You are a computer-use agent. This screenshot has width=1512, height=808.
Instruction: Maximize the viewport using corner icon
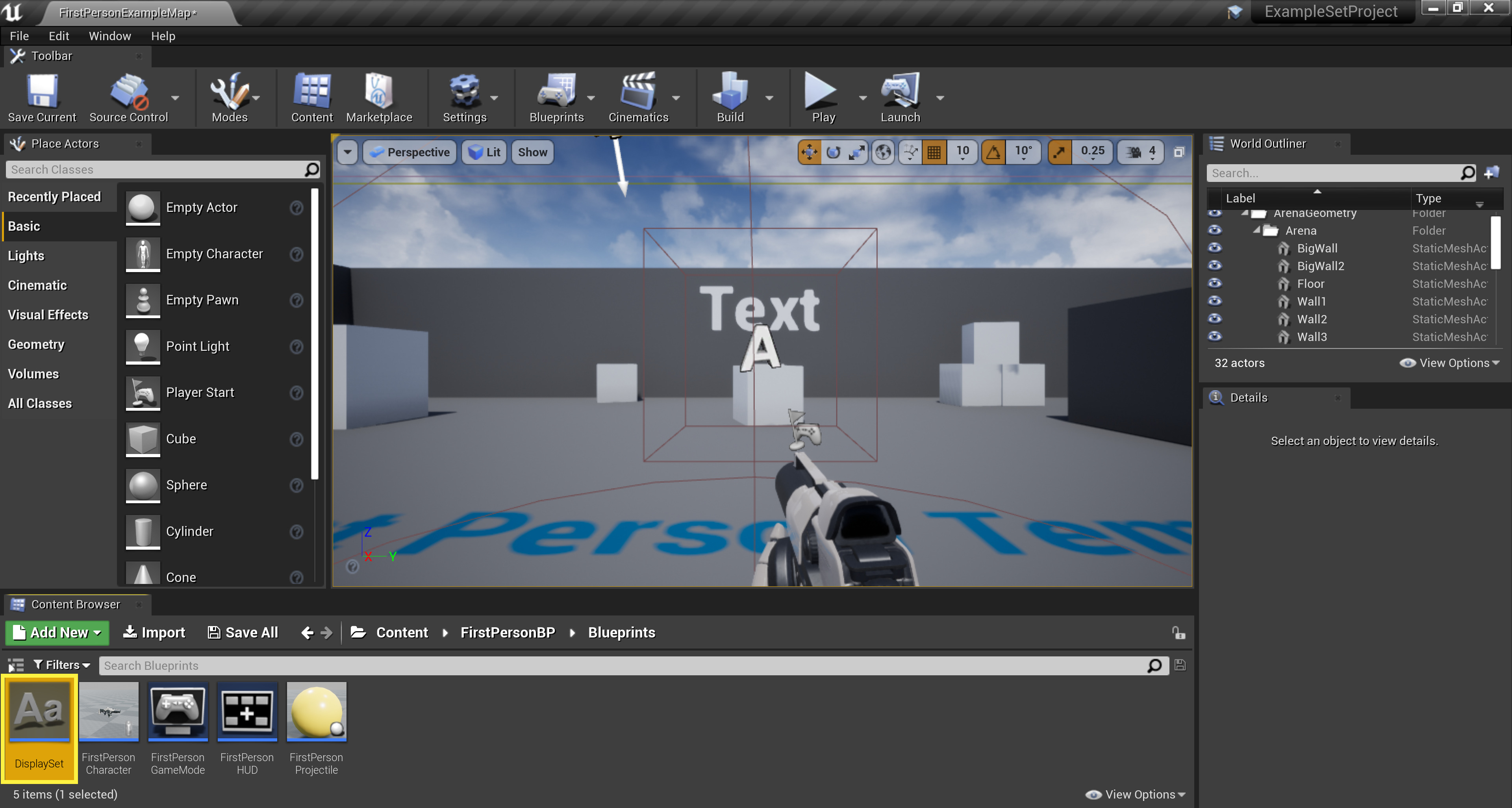(1178, 152)
